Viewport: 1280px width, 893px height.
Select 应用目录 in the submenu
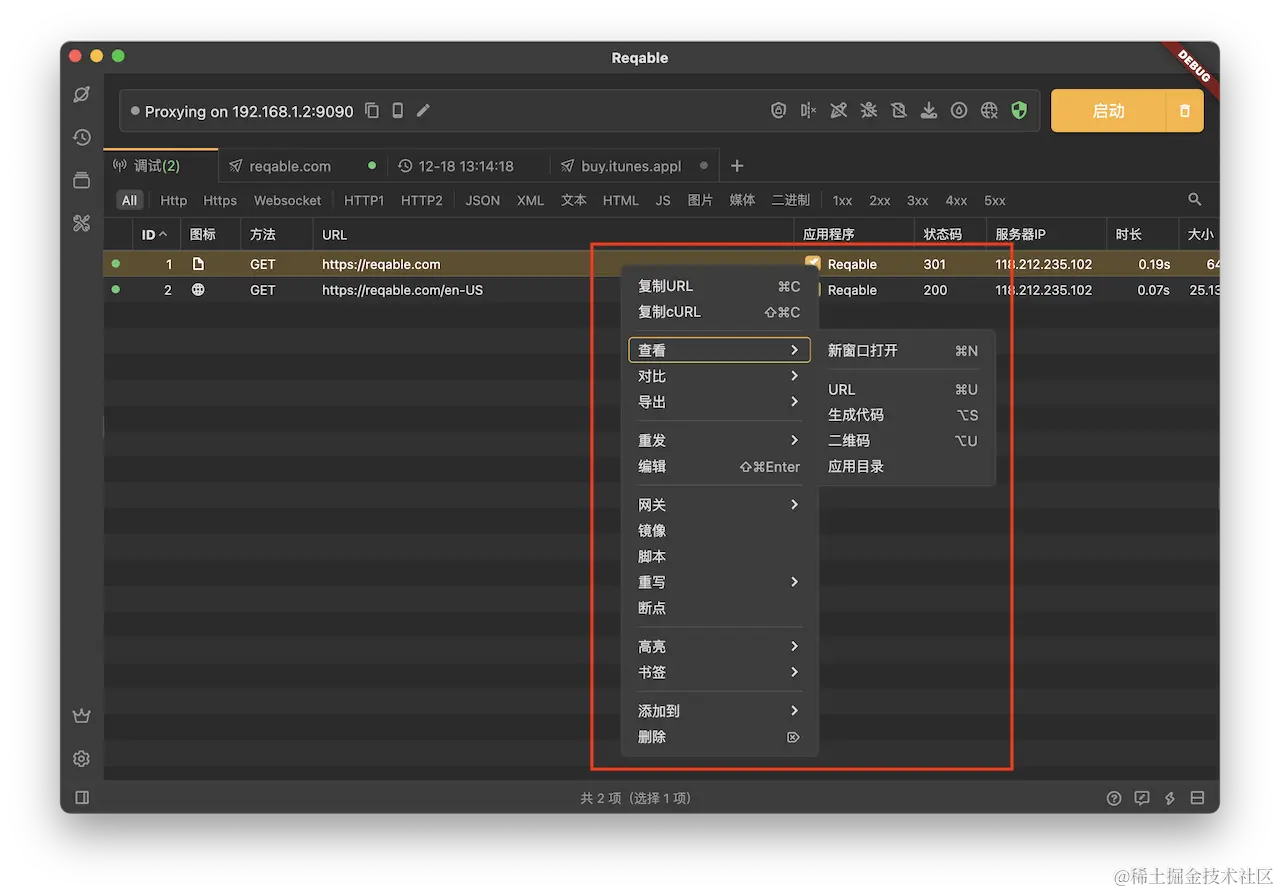tap(903, 467)
